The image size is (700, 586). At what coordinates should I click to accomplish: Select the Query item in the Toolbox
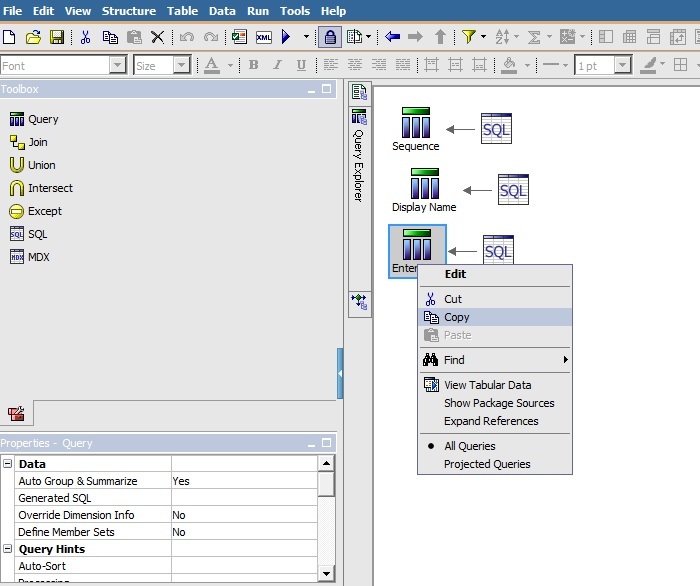pyautogui.click(x=34, y=119)
